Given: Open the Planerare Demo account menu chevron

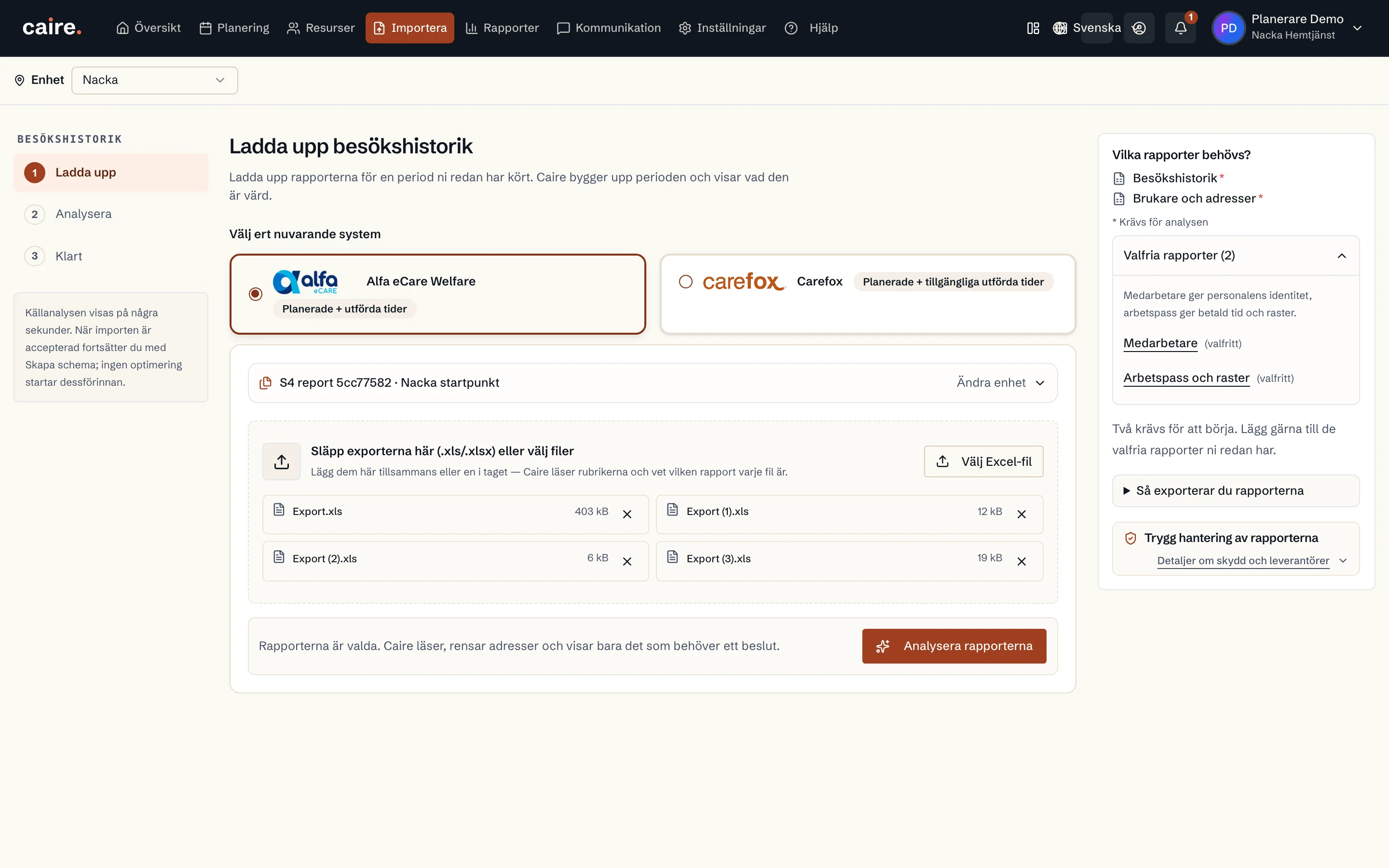Looking at the screenshot, I should tap(1357, 28).
